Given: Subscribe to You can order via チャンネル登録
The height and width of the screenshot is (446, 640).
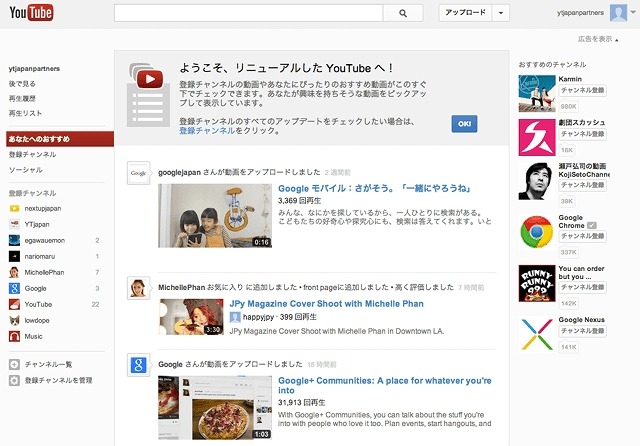Looking at the screenshot, I should pyautogui.click(x=582, y=287).
